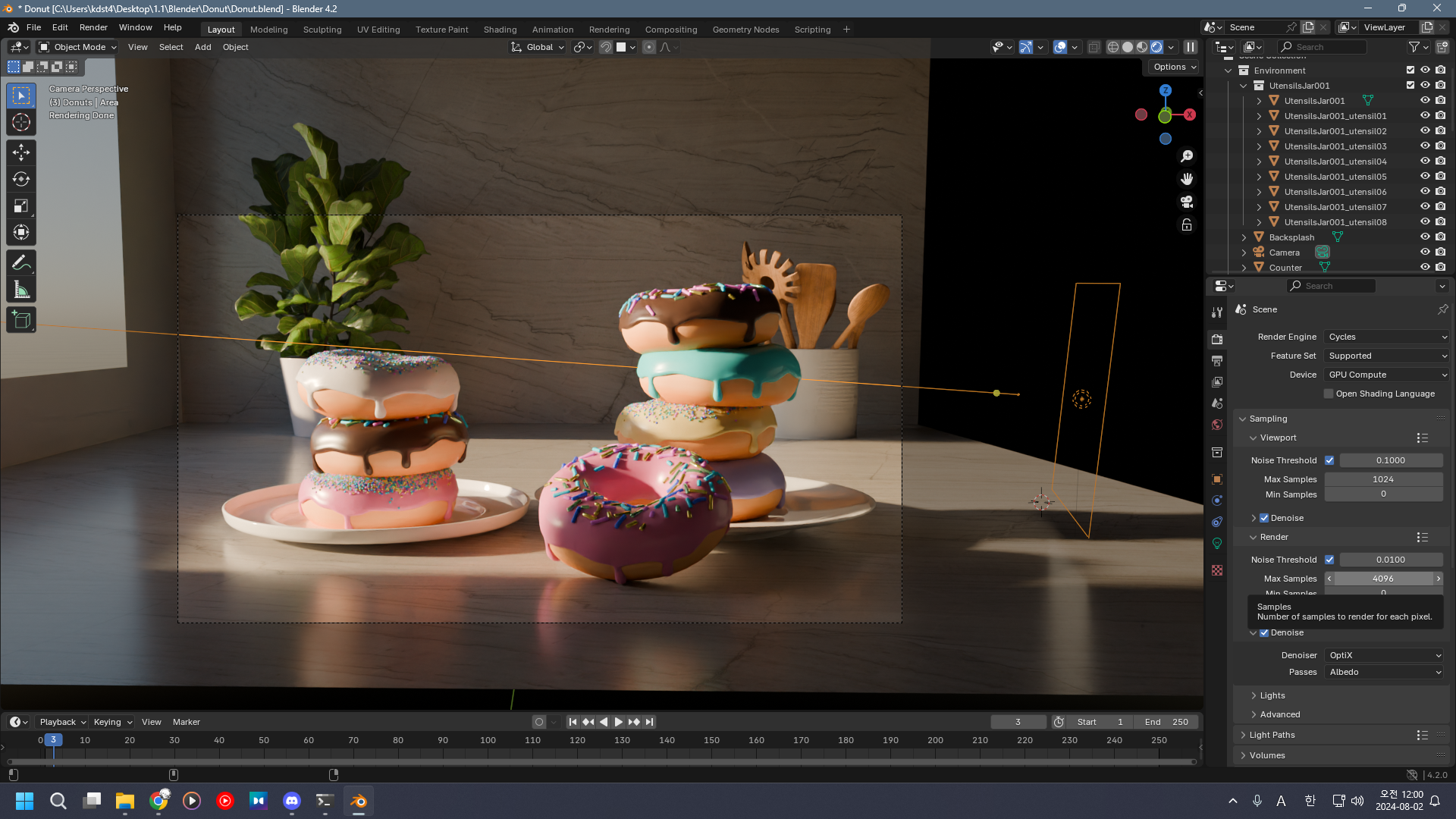Open the Render menu

93,27
